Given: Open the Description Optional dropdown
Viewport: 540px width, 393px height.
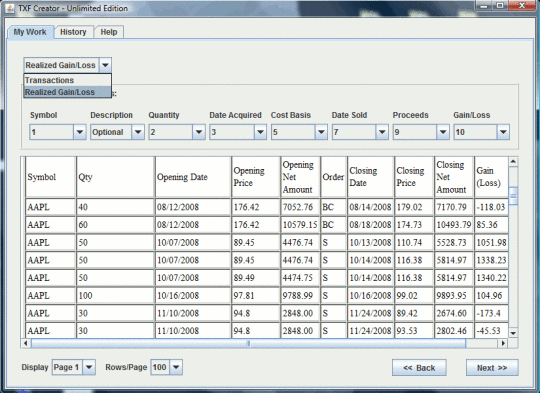Looking at the screenshot, I should tap(138, 132).
